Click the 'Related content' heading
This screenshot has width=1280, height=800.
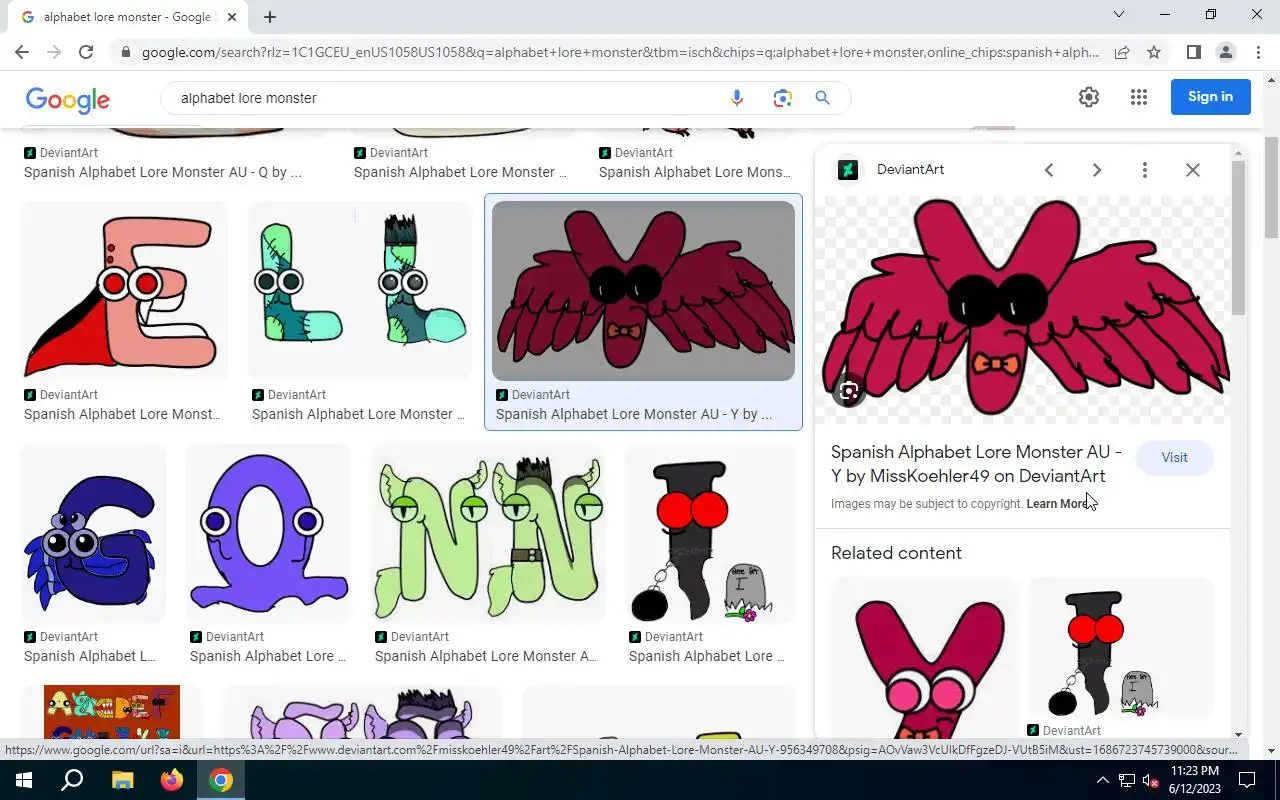896,553
